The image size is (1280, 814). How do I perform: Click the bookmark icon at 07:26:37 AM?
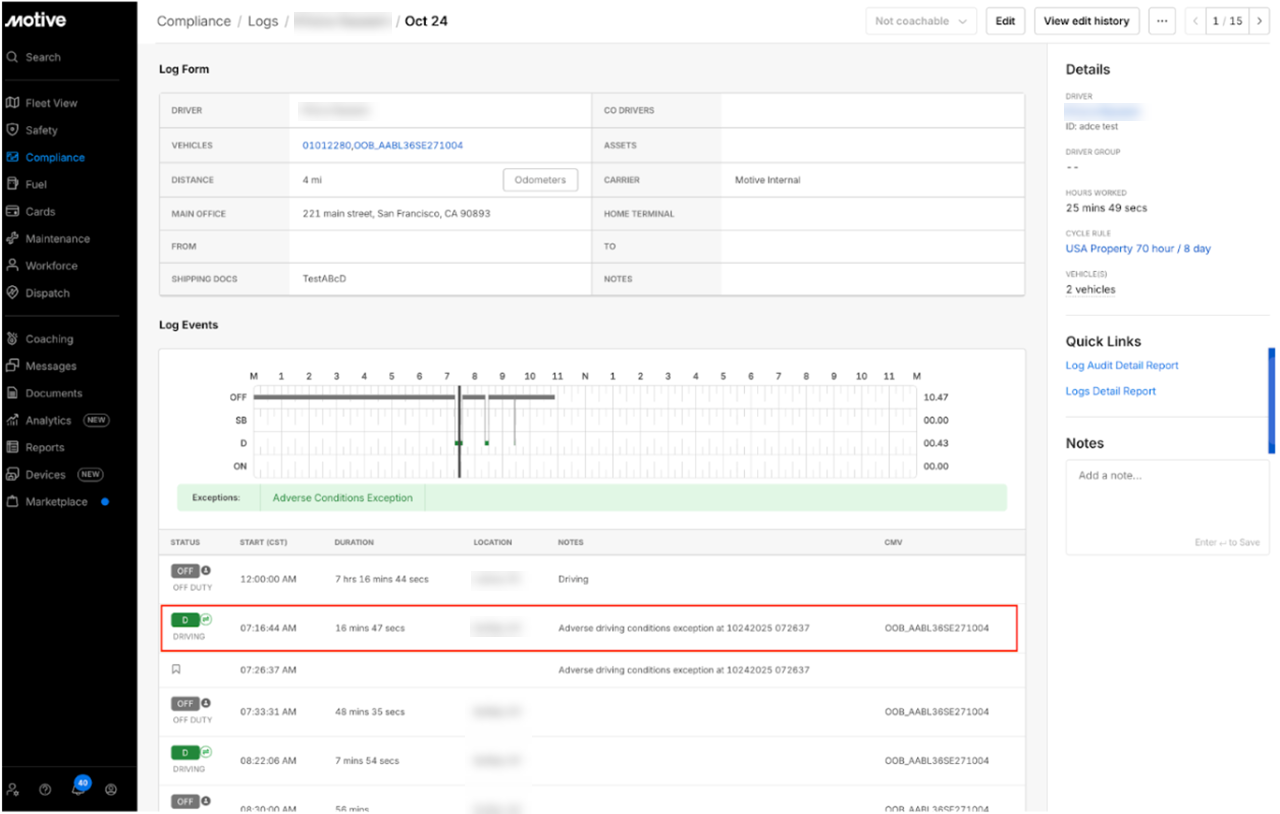[x=176, y=669]
